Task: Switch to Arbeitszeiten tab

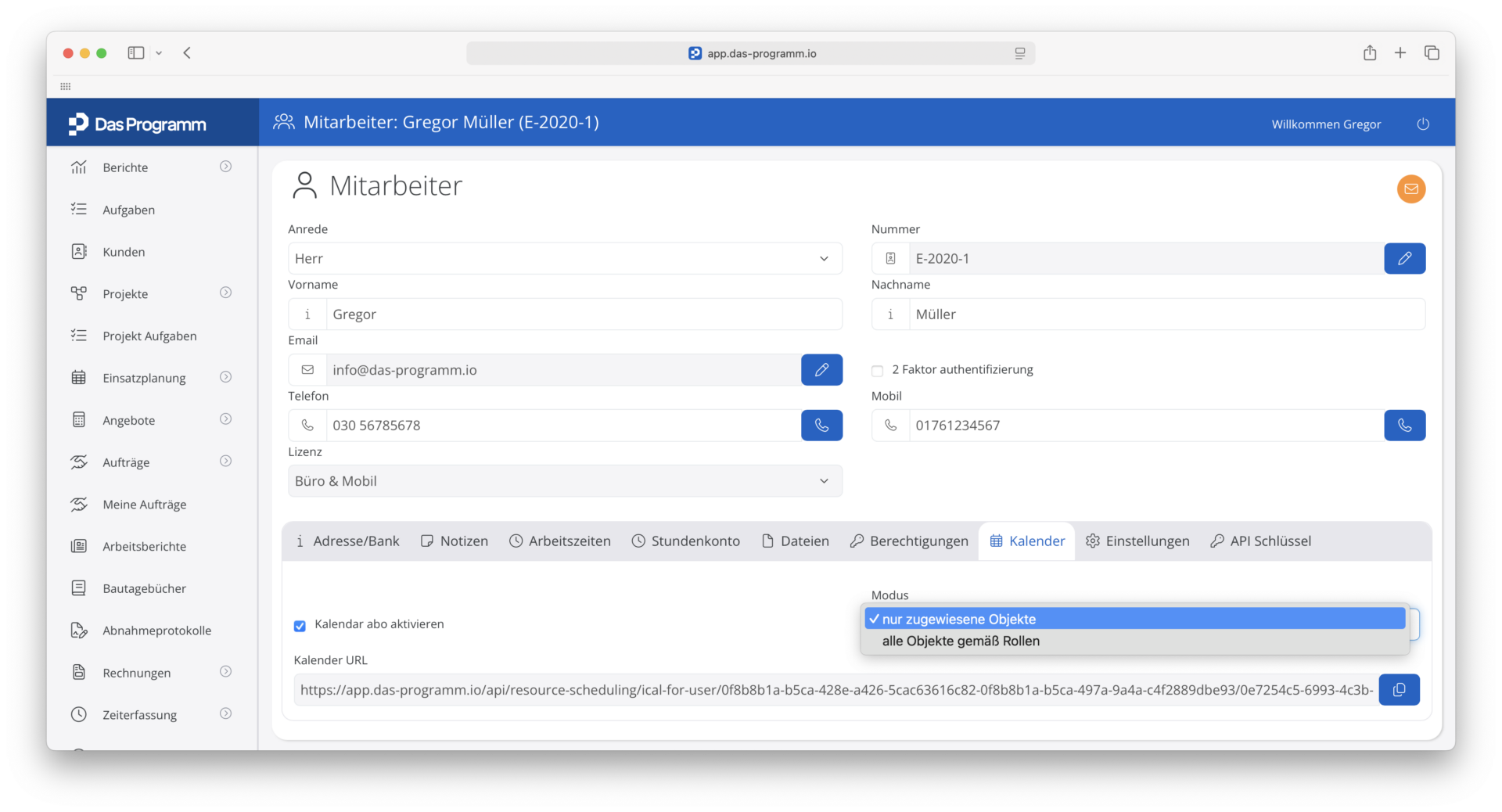Action: [x=560, y=541]
